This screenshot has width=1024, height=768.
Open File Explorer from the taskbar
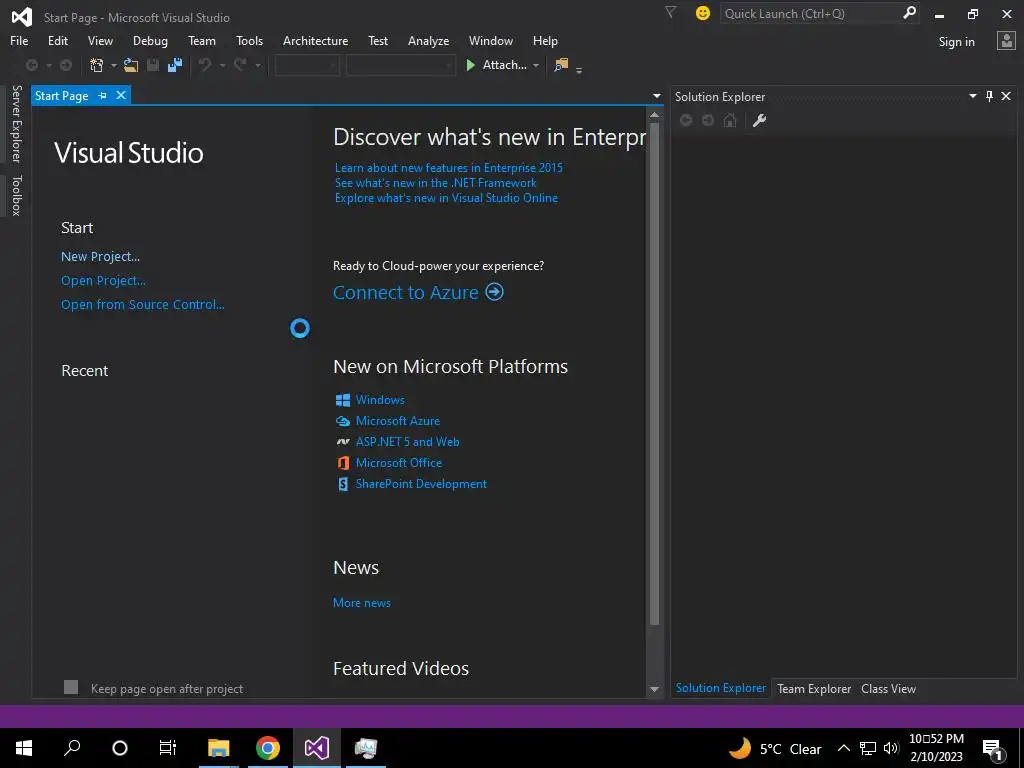[x=219, y=748]
